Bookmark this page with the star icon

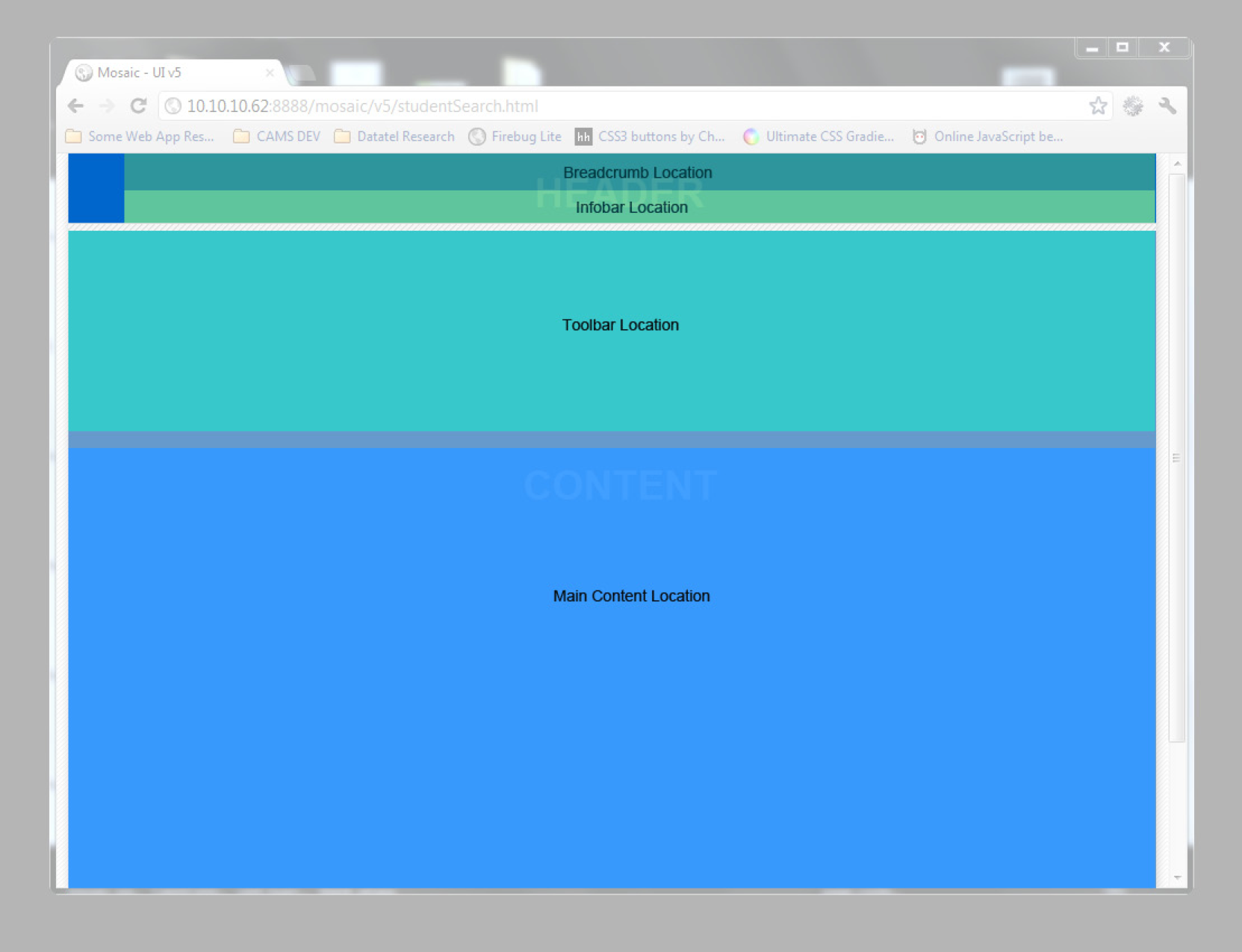click(x=1097, y=106)
